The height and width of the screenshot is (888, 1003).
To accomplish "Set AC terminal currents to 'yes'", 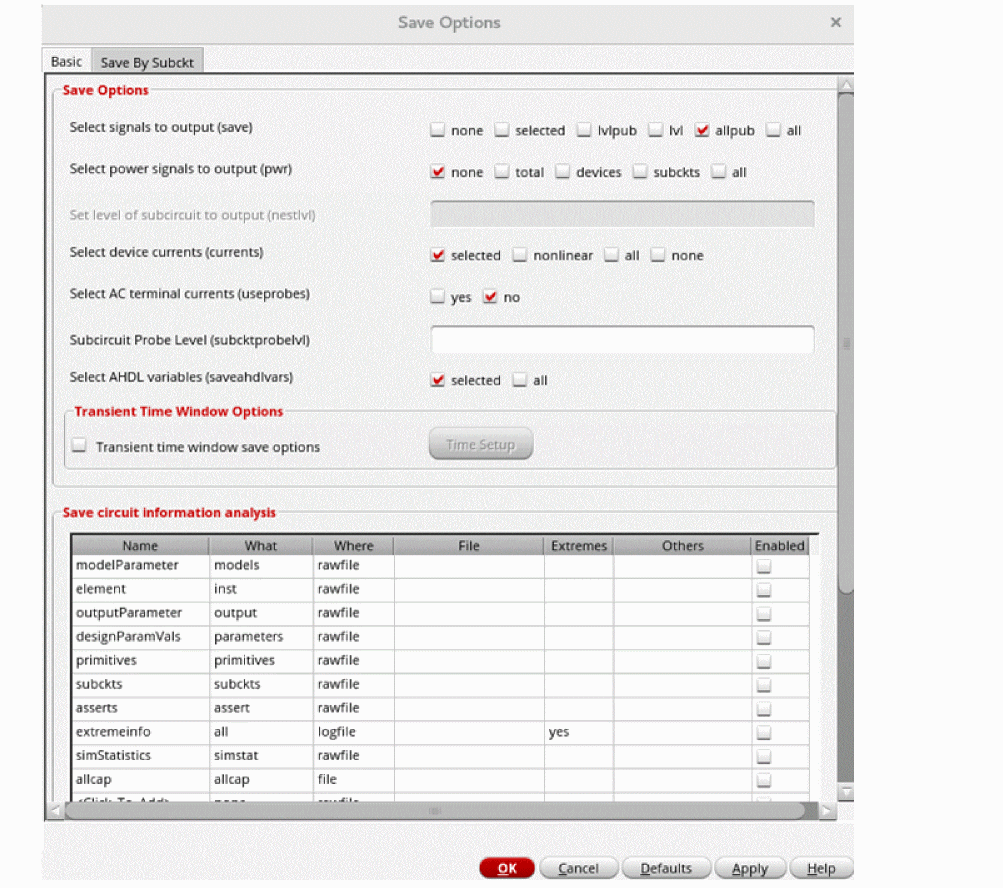I will [438, 297].
